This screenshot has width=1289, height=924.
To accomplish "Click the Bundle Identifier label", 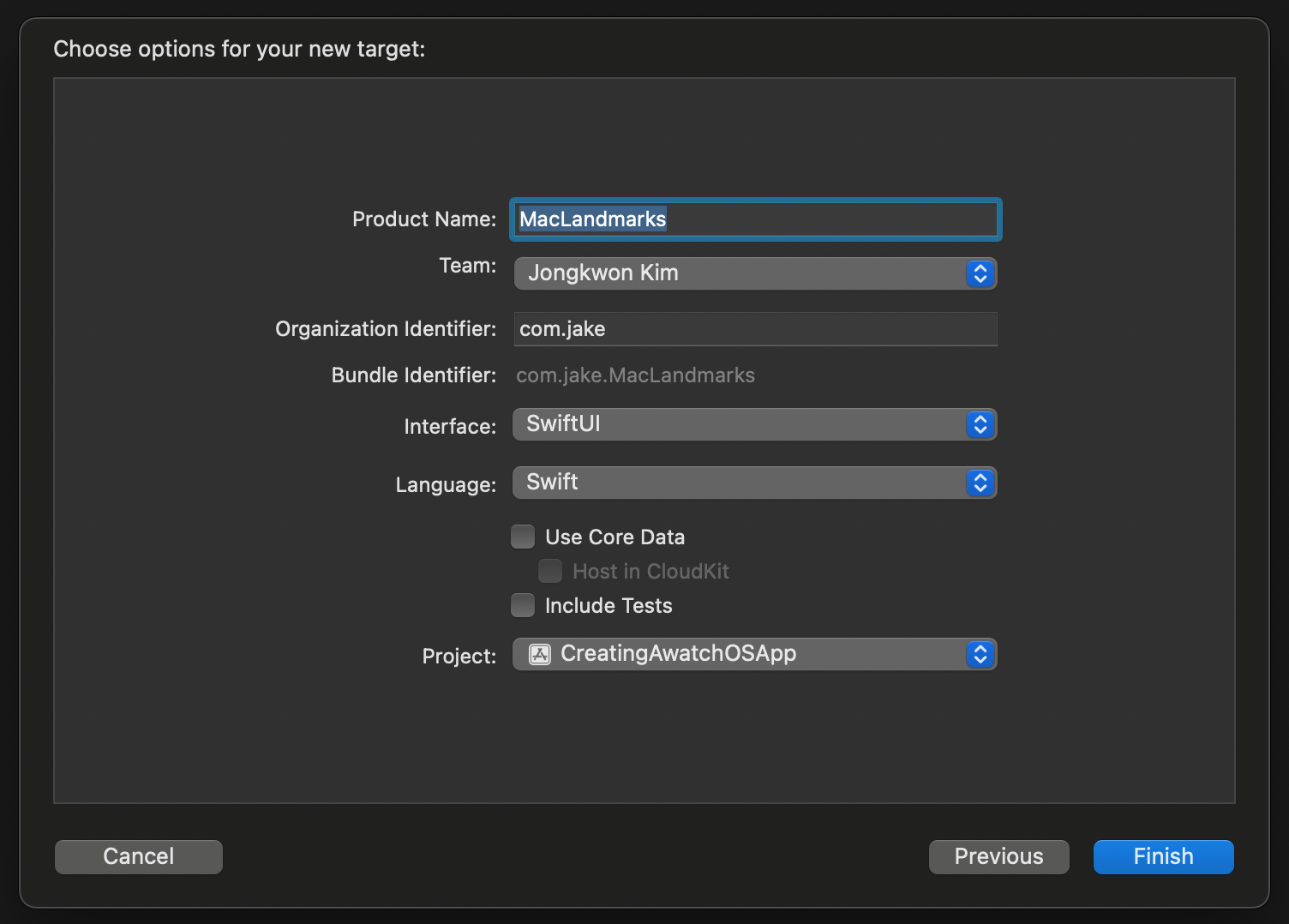I will pyautogui.click(x=414, y=375).
